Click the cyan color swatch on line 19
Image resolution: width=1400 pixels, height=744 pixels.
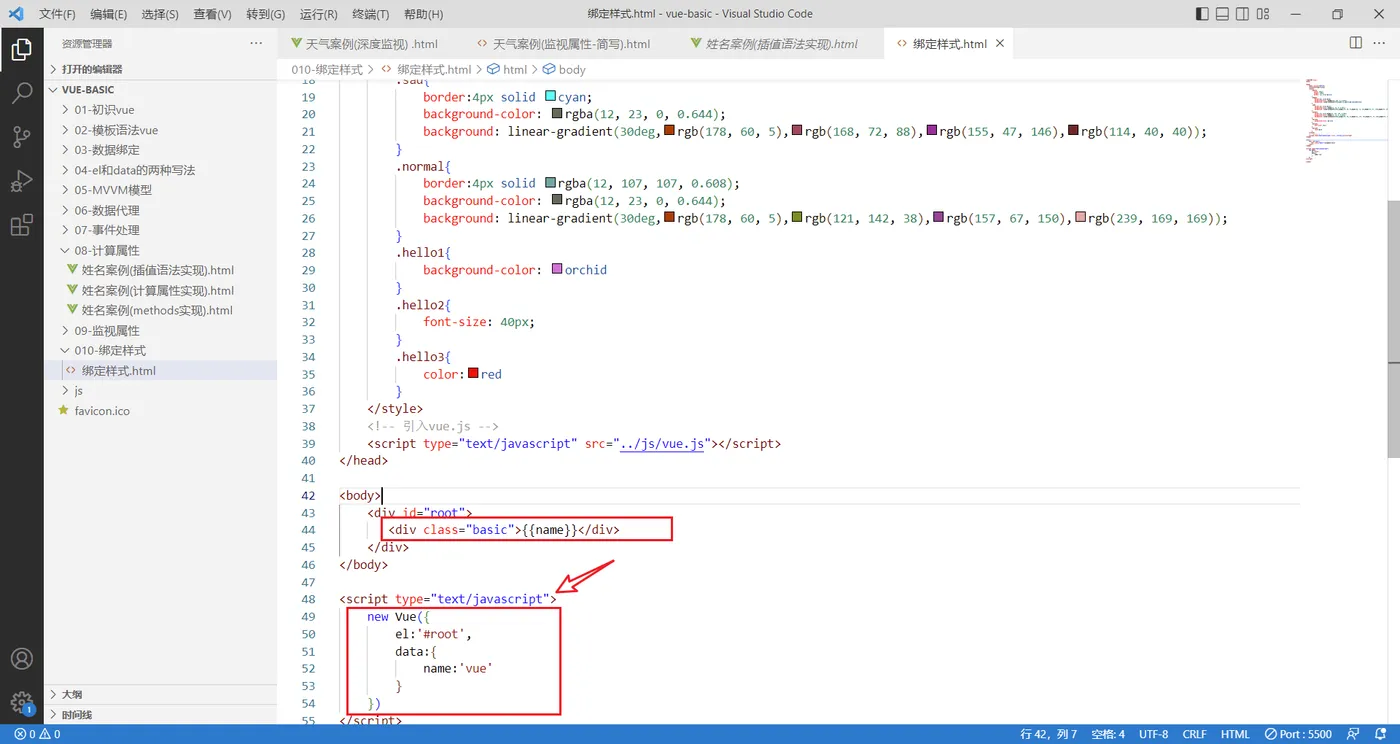(550, 97)
